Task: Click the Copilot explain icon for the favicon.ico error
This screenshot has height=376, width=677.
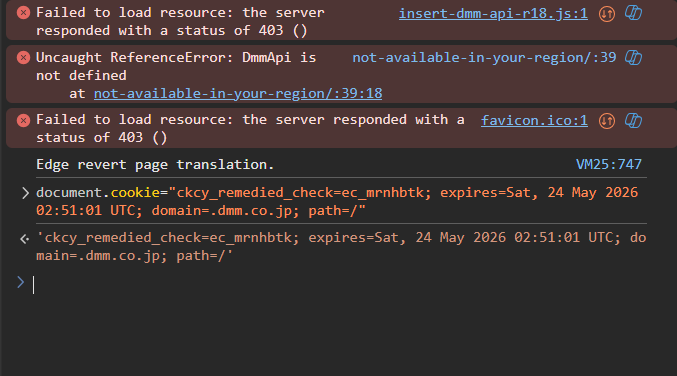Action: click(x=633, y=120)
